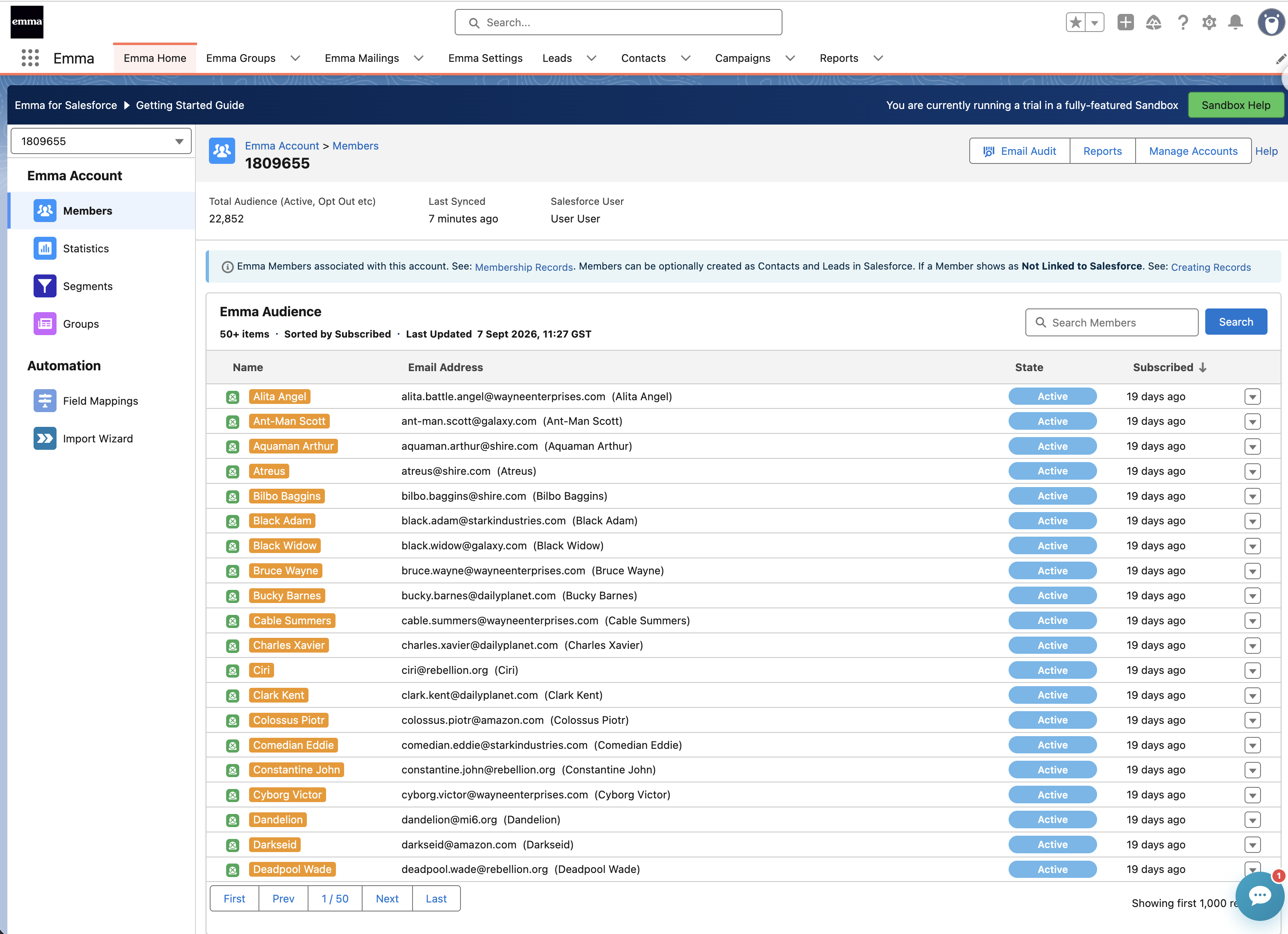Click the global Search field

click(618, 23)
